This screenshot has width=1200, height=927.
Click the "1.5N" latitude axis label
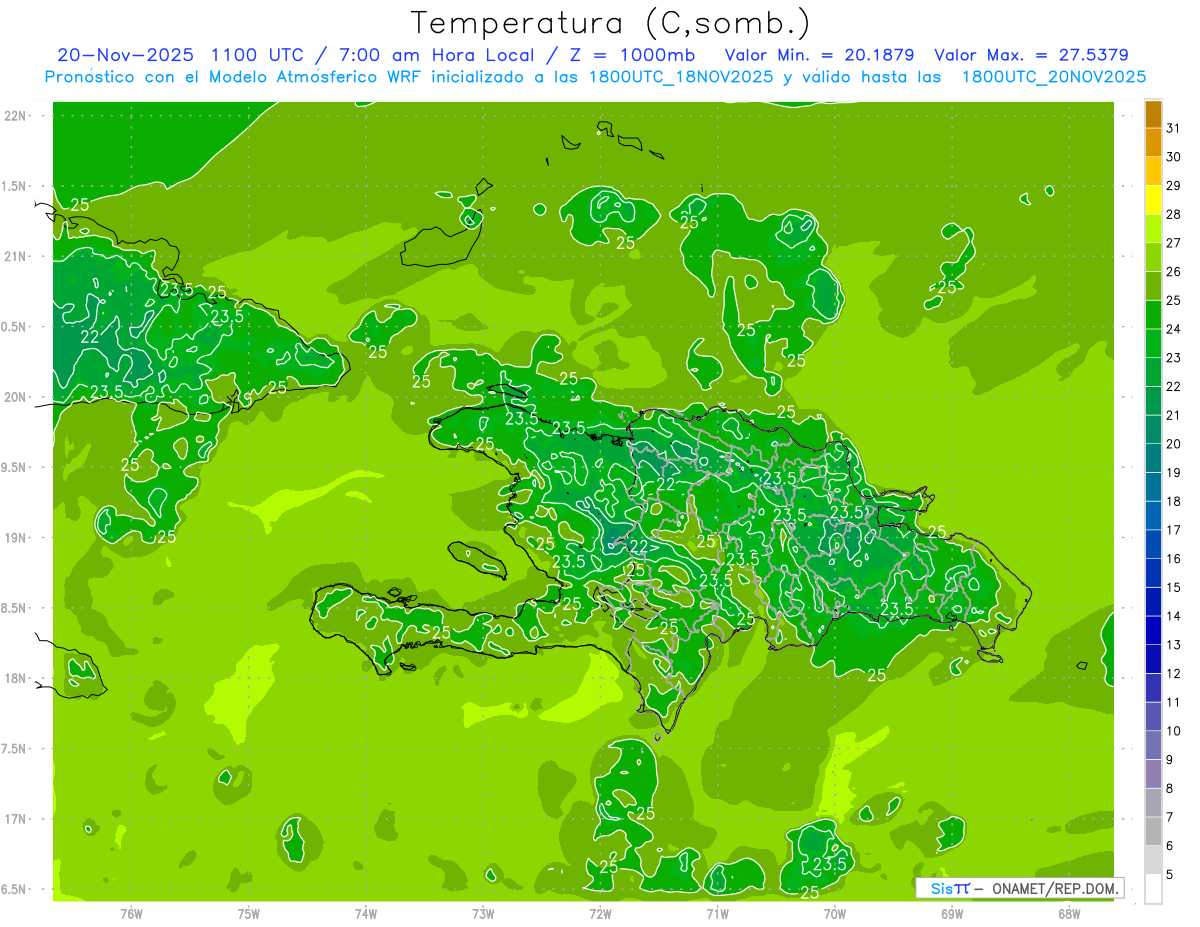(16, 187)
